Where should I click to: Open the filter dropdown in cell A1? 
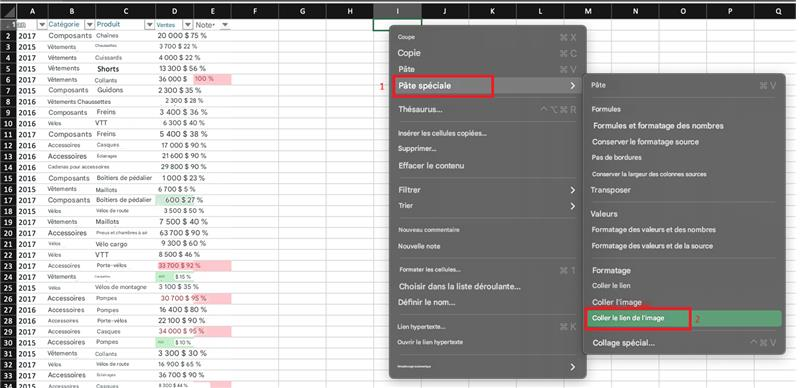coord(42,25)
